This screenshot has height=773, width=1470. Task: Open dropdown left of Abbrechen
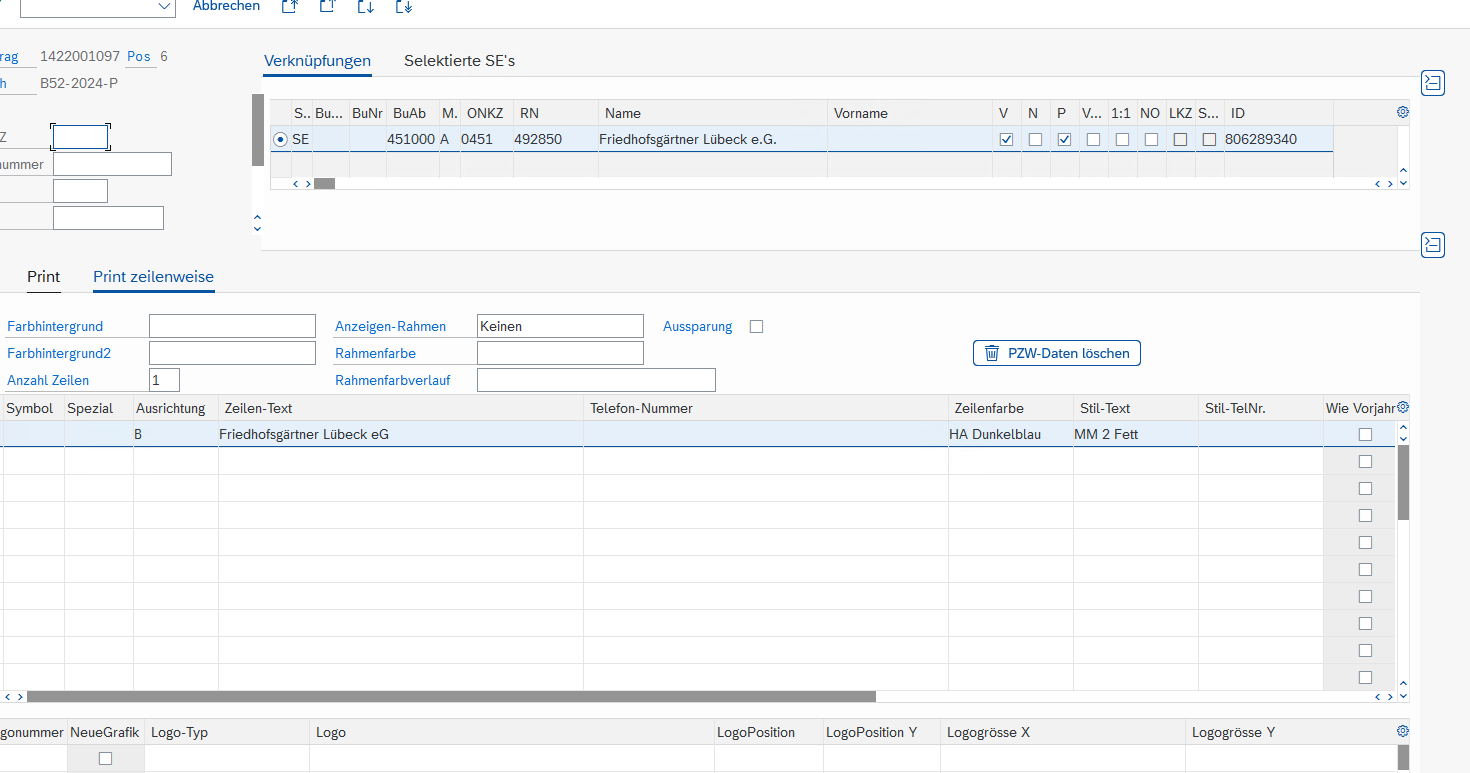[165, 7]
